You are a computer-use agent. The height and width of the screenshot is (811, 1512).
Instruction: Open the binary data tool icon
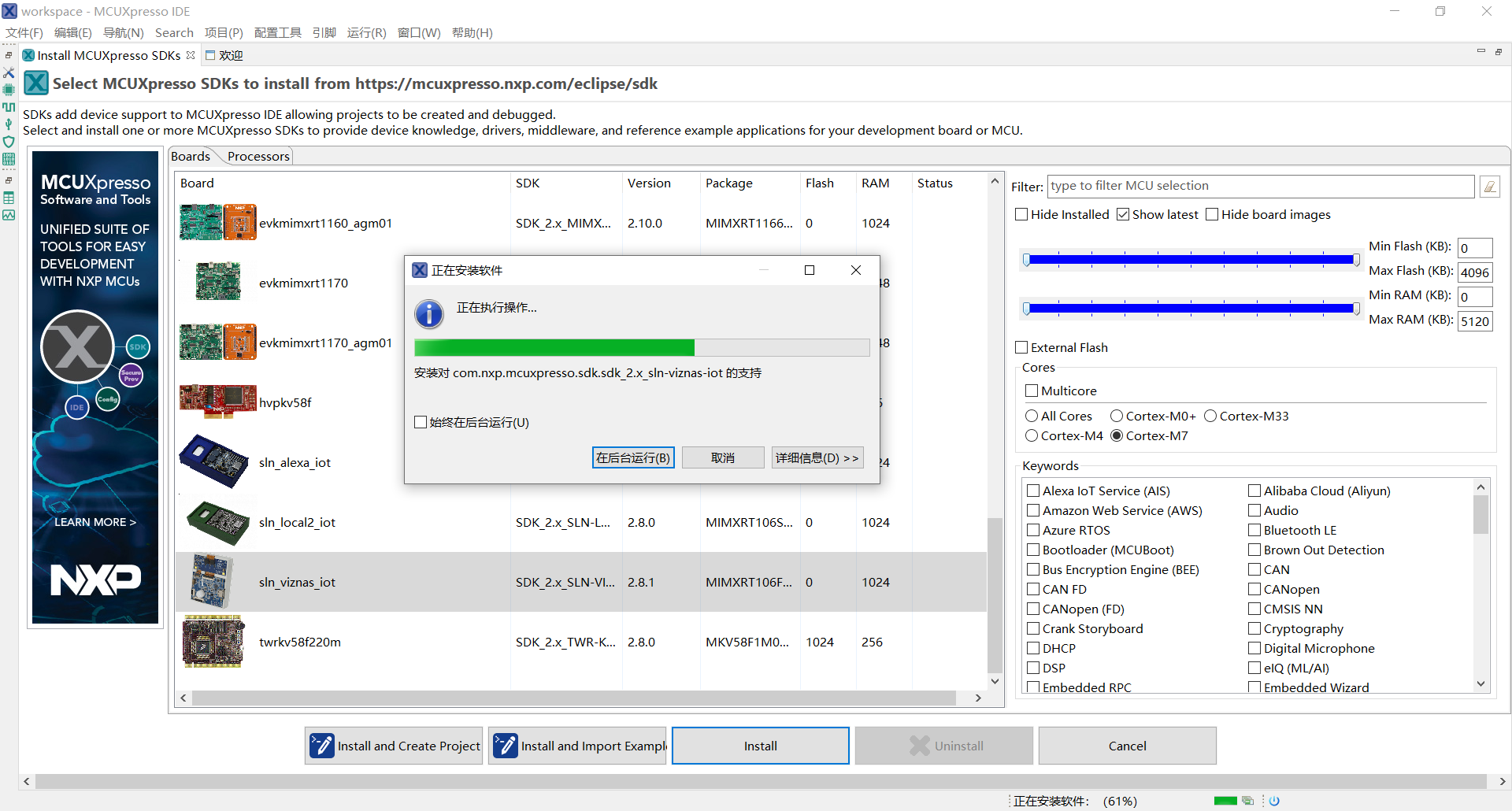pos(9,159)
